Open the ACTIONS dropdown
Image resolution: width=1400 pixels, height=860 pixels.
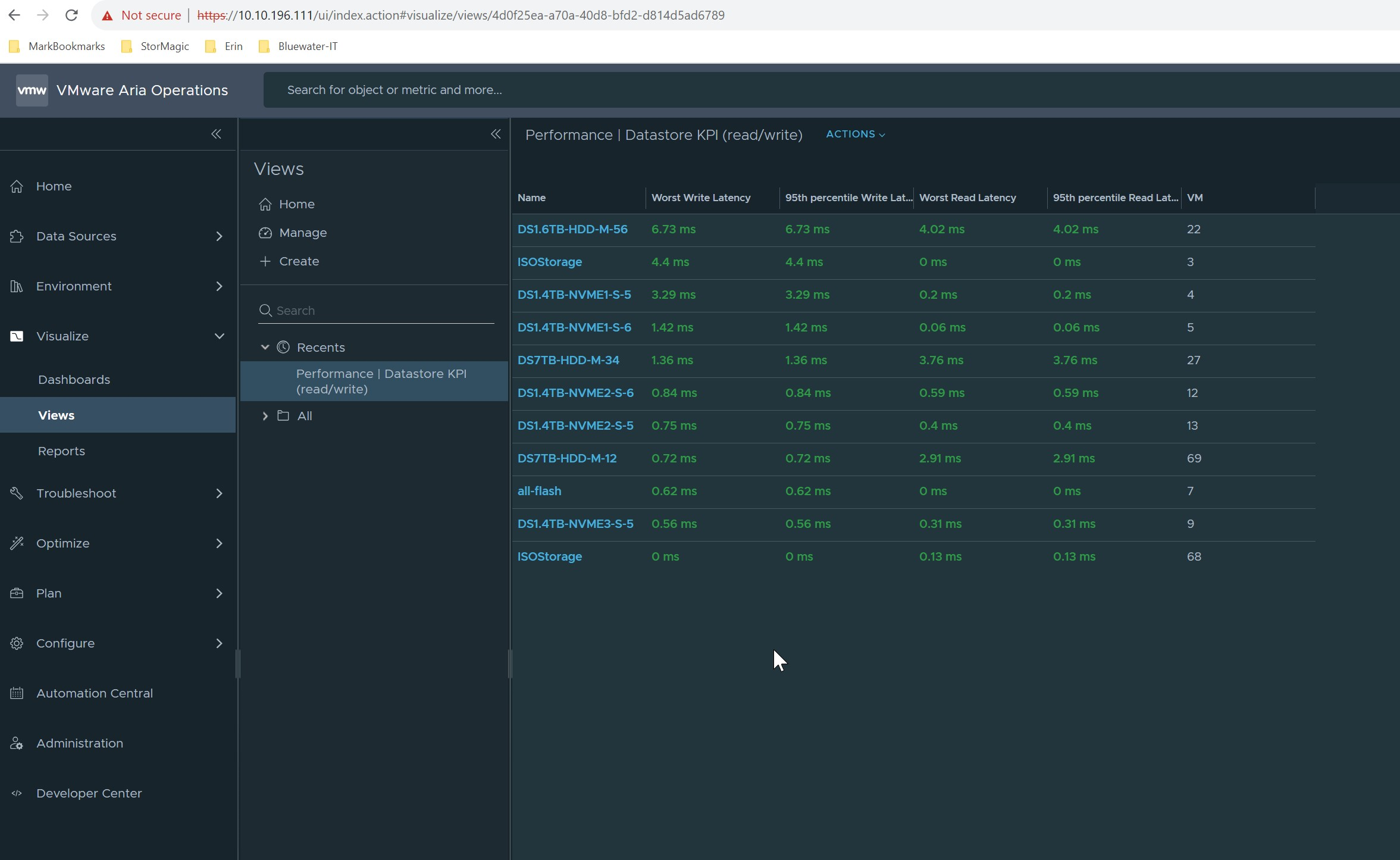(856, 135)
